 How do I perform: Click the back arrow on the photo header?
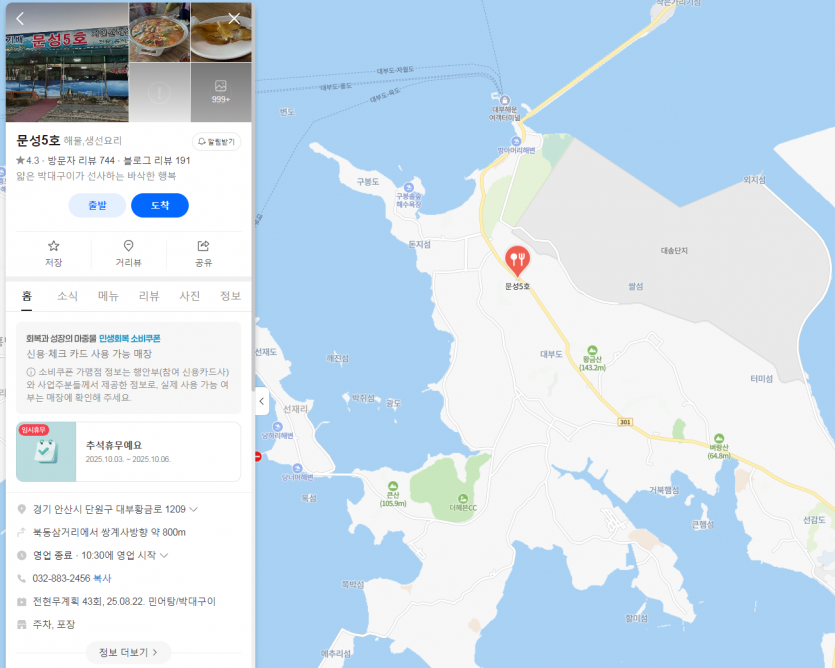[20, 19]
